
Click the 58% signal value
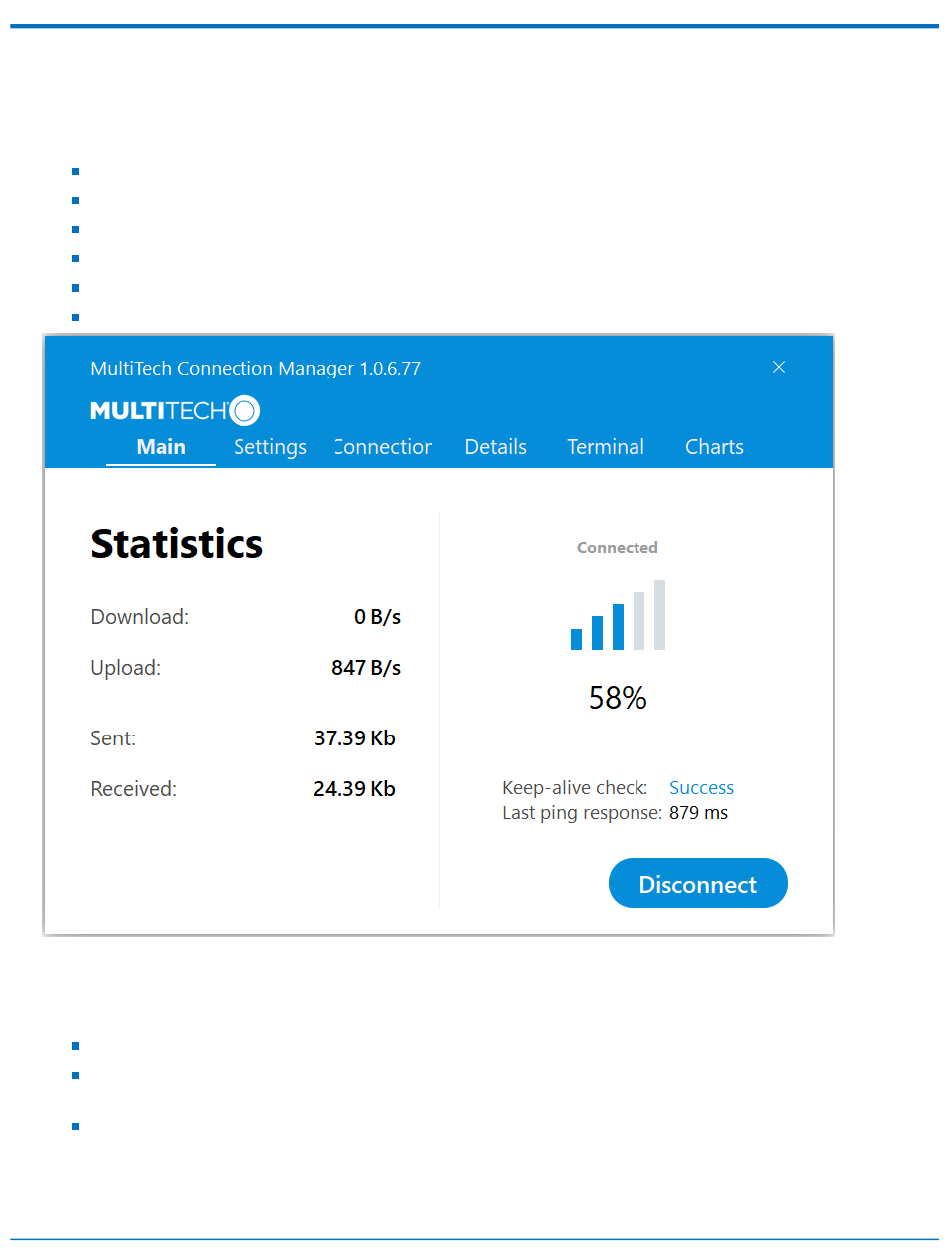click(x=618, y=698)
